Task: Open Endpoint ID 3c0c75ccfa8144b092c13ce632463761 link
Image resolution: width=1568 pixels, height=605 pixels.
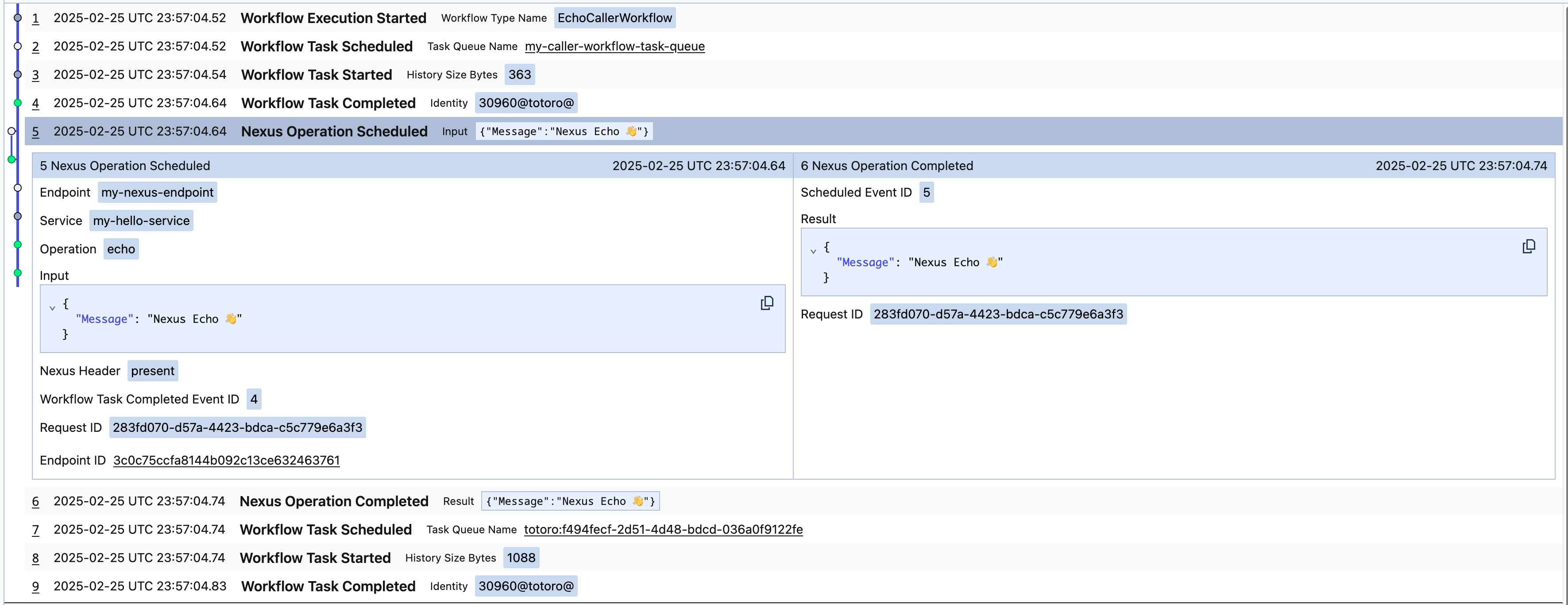Action: 227,461
